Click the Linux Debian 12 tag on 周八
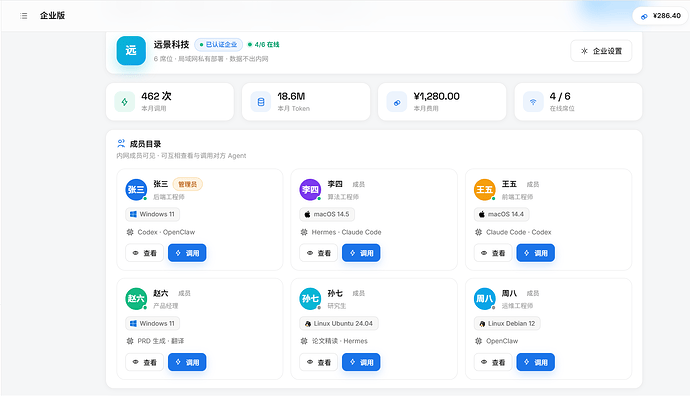 coord(507,323)
